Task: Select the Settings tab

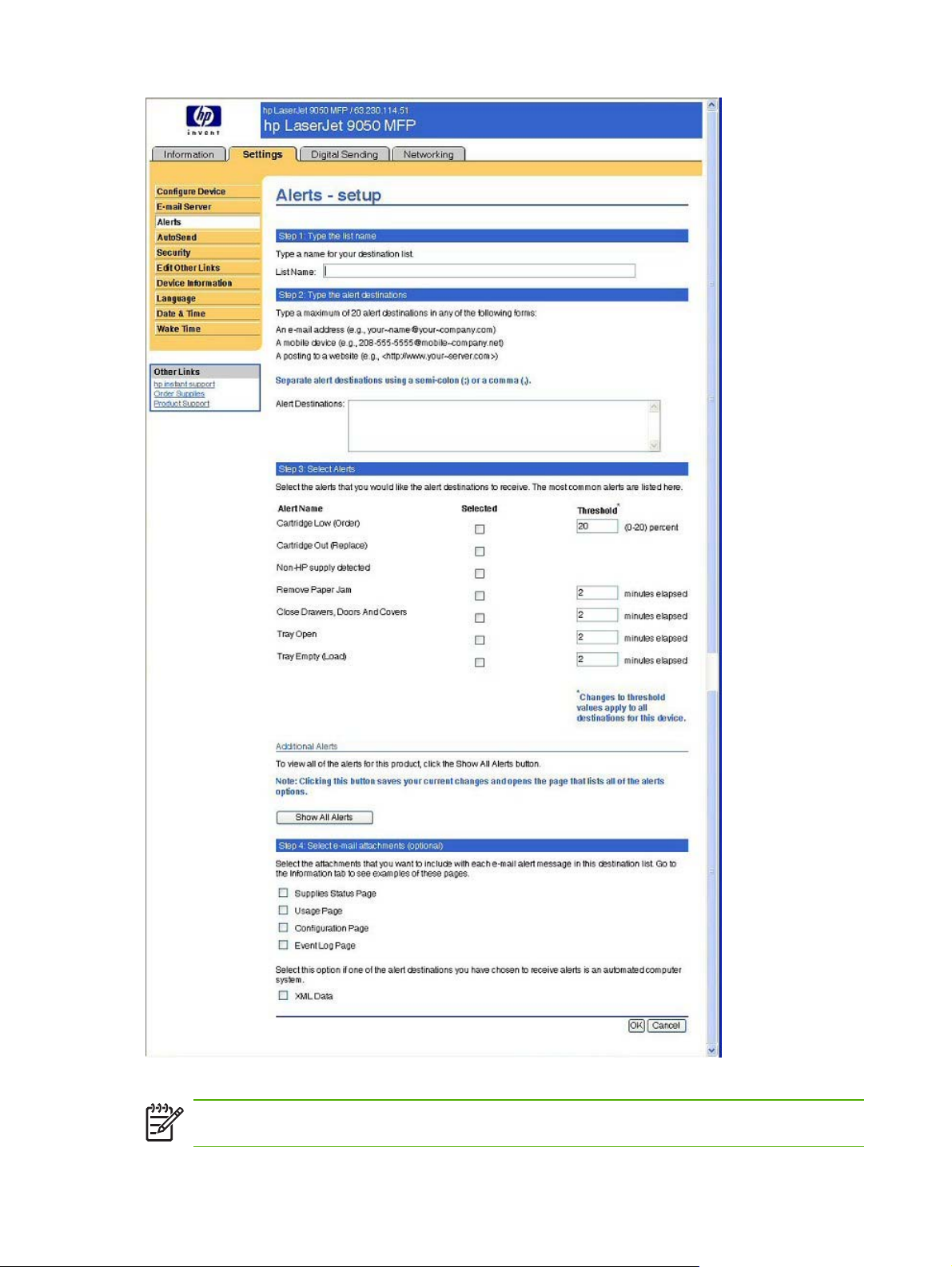Action: (262, 154)
